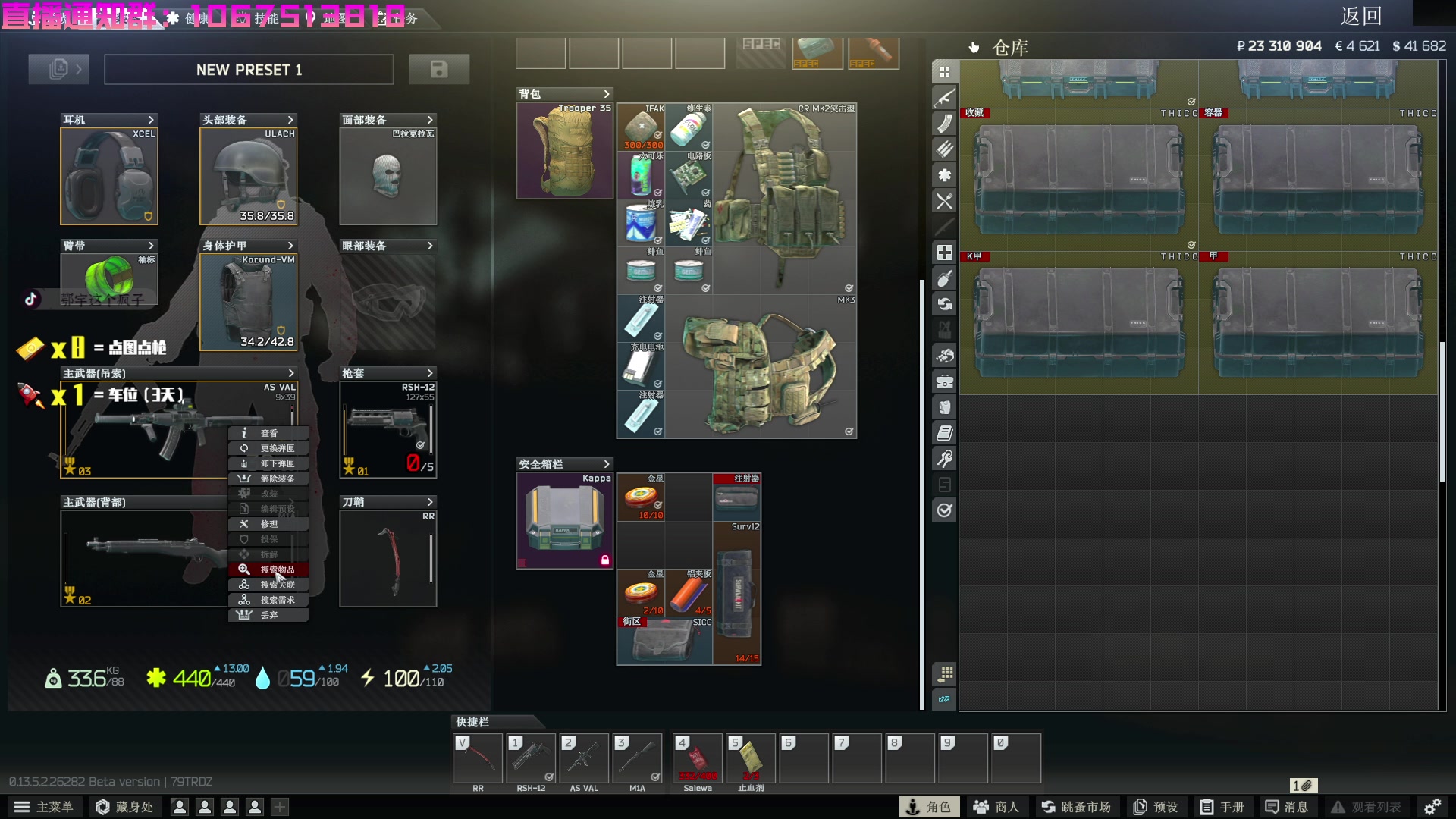This screenshot has height=819, width=1456.
Task: Choose 修理 in the context menu
Action: click(268, 524)
